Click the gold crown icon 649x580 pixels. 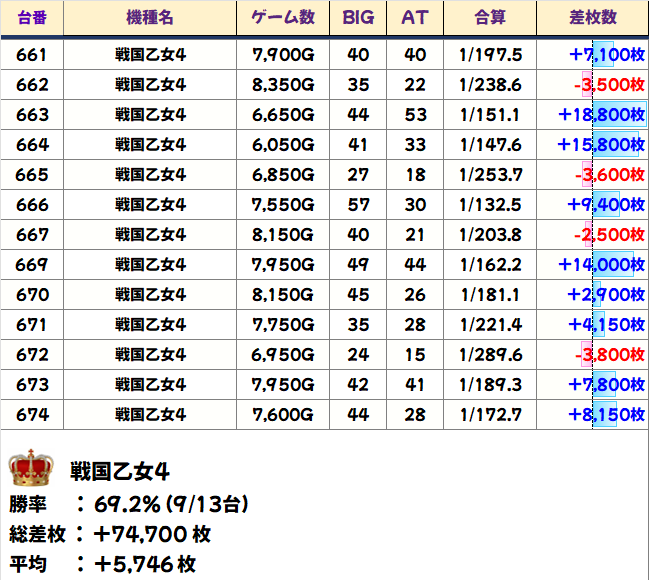tap(30, 468)
